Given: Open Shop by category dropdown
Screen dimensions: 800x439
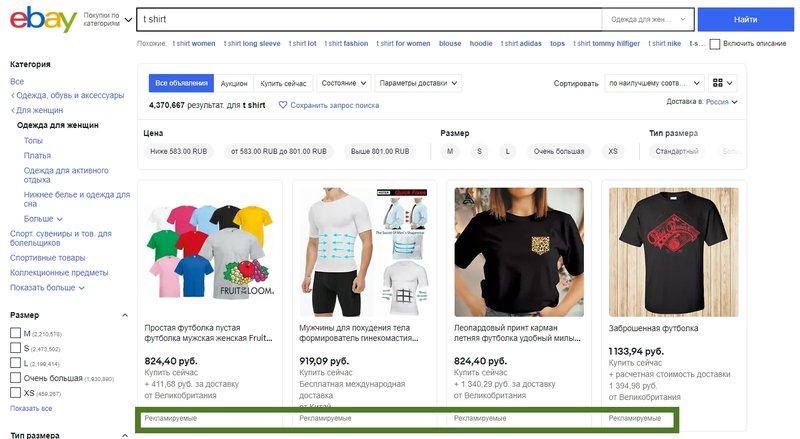Looking at the screenshot, I should coord(108,19).
